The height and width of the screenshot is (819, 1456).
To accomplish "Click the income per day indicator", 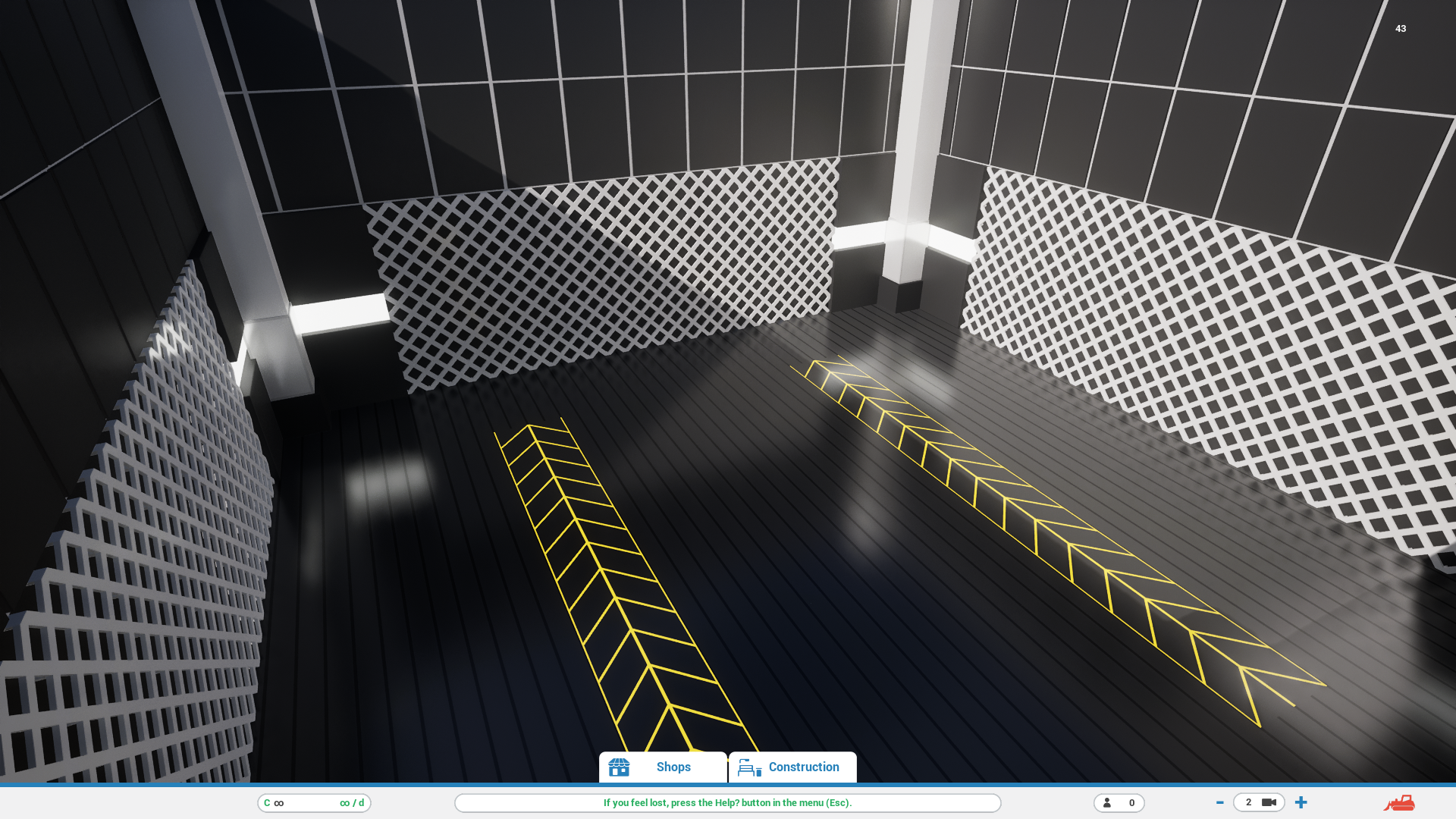I will (x=352, y=803).
